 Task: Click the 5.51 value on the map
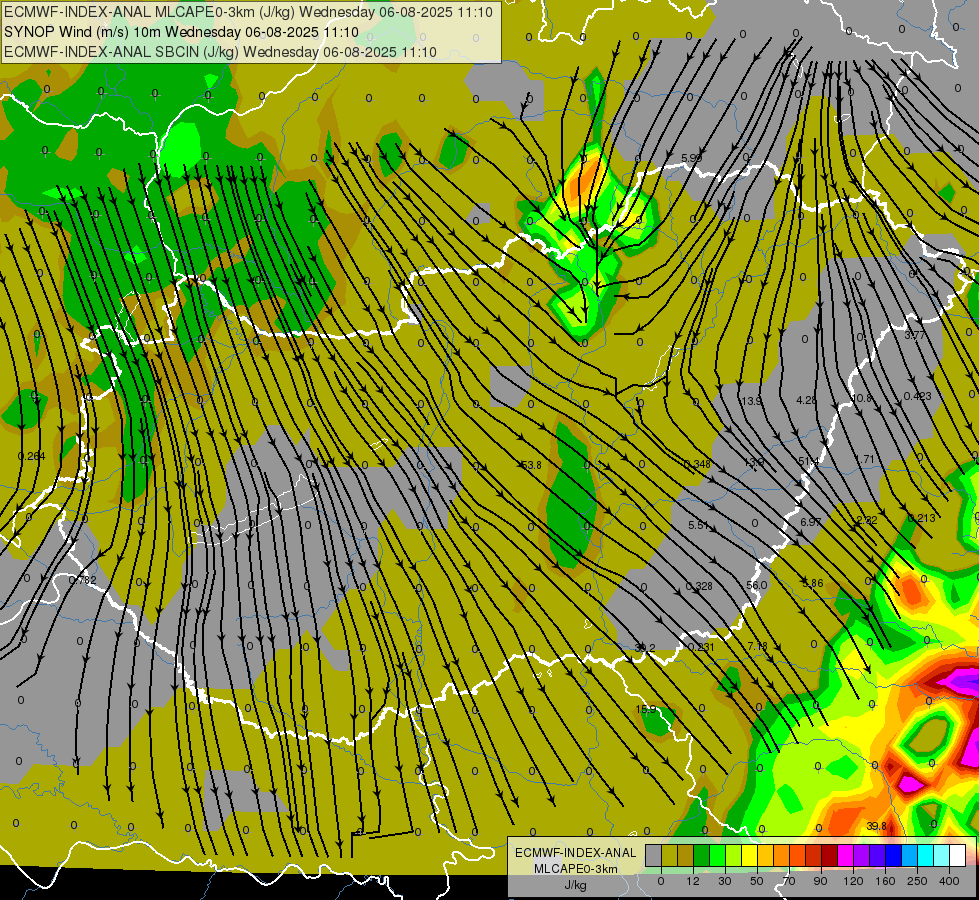(x=698, y=525)
